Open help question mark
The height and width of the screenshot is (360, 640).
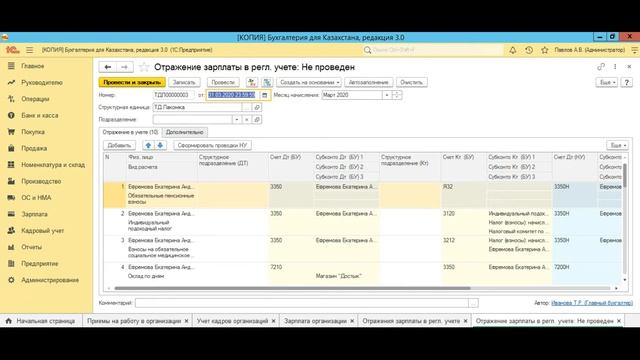coord(627,82)
